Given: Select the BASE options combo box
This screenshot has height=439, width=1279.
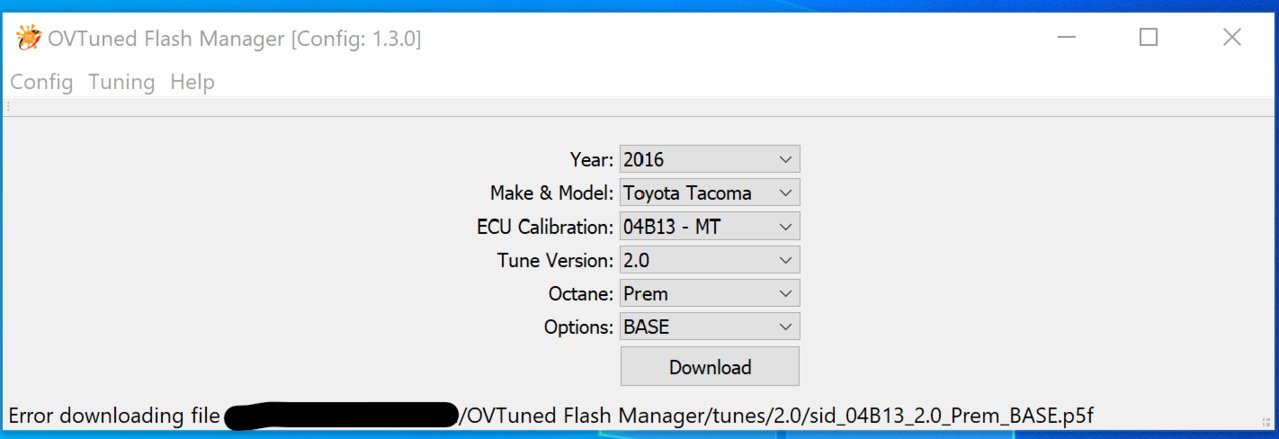Looking at the screenshot, I should [x=710, y=327].
